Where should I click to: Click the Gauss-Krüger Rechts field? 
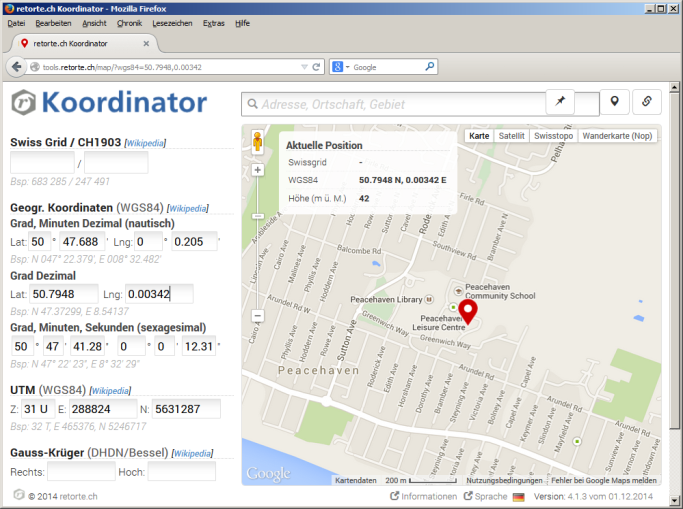81,472
